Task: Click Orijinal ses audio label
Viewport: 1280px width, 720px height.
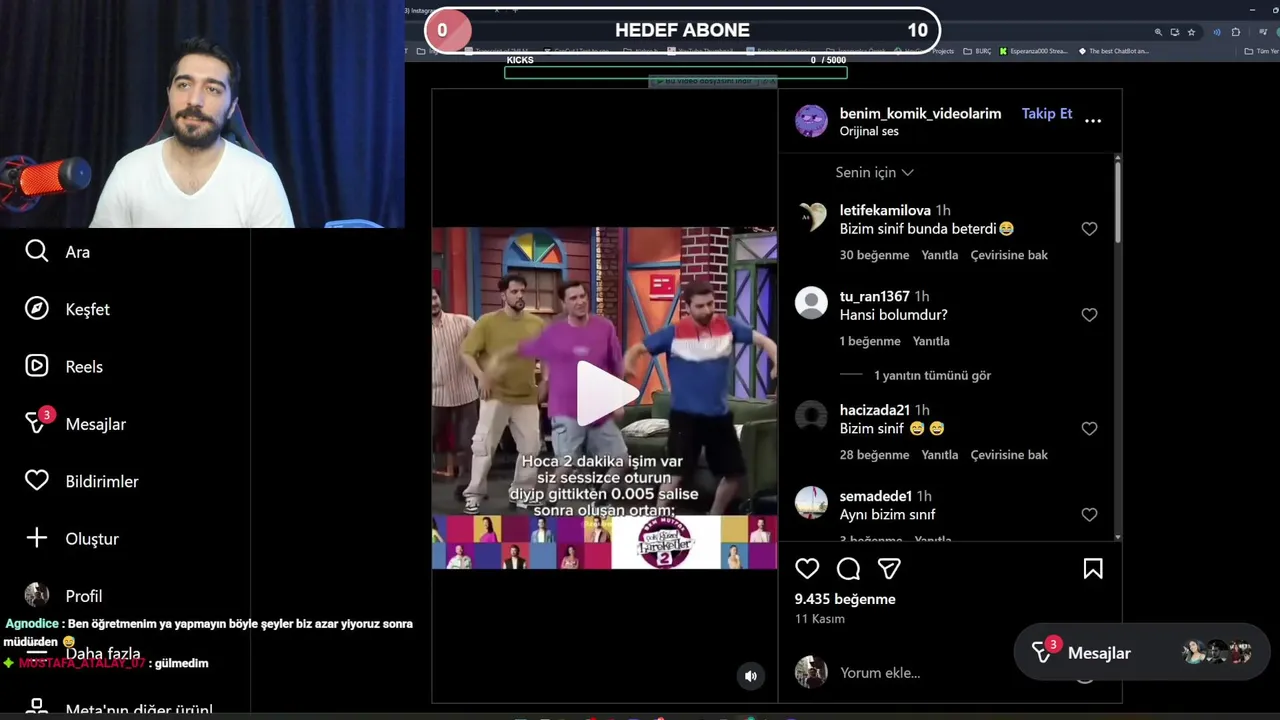Action: pyautogui.click(x=869, y=131)
